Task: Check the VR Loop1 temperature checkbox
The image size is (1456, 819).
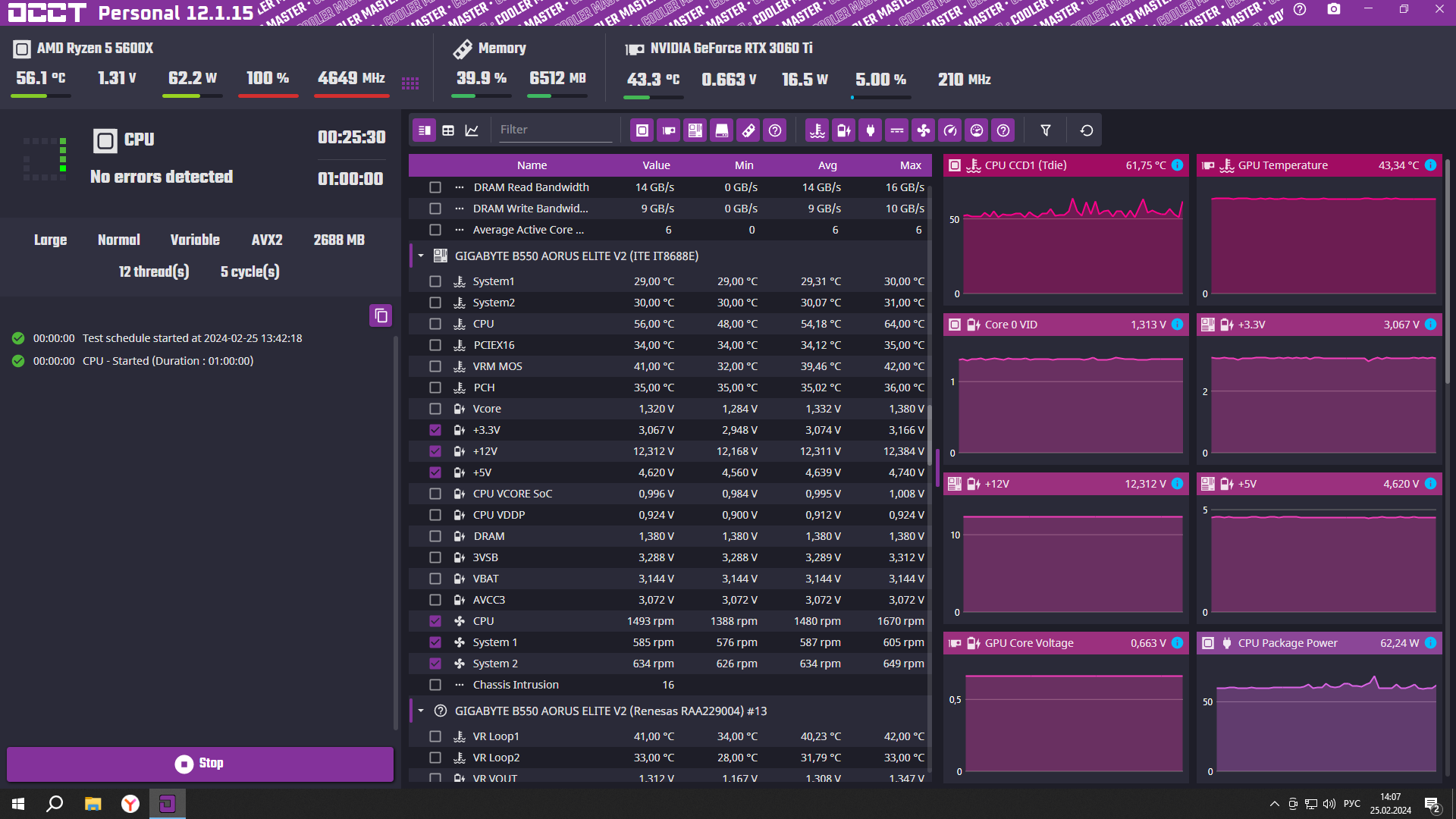Action: (435, 736)
